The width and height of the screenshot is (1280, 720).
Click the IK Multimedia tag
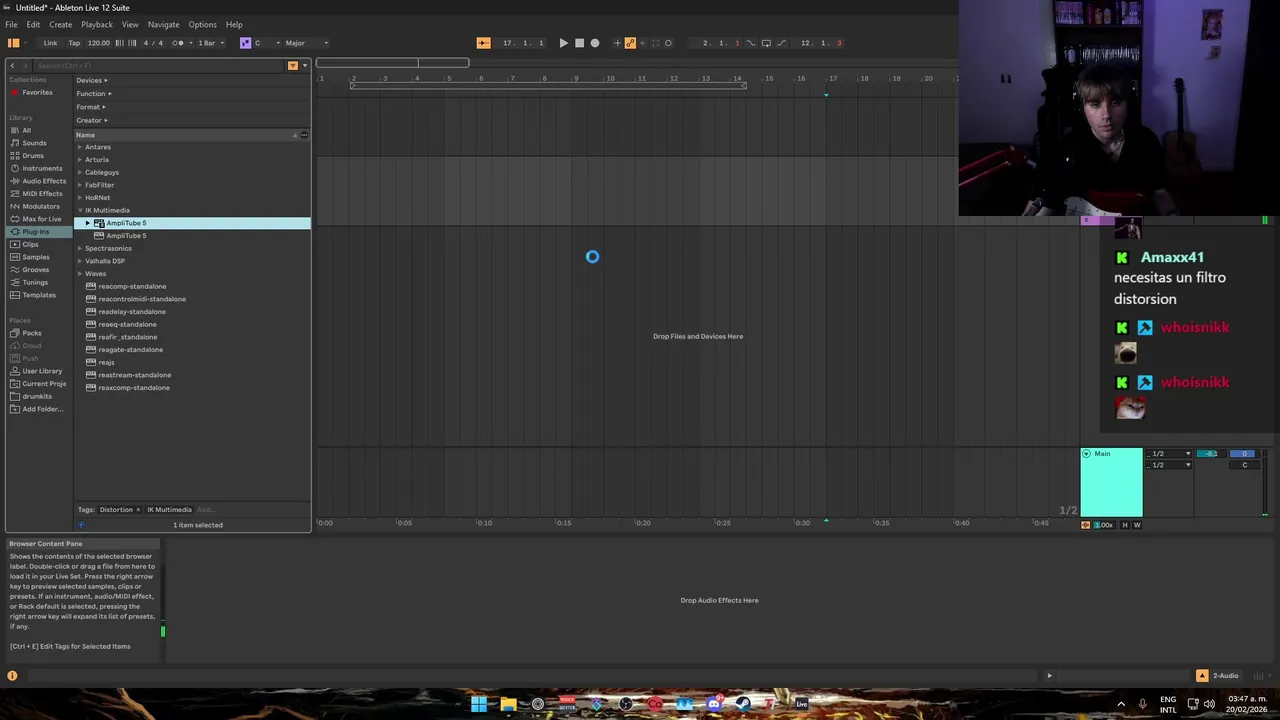pyautogui.click(x=169, y=510)
